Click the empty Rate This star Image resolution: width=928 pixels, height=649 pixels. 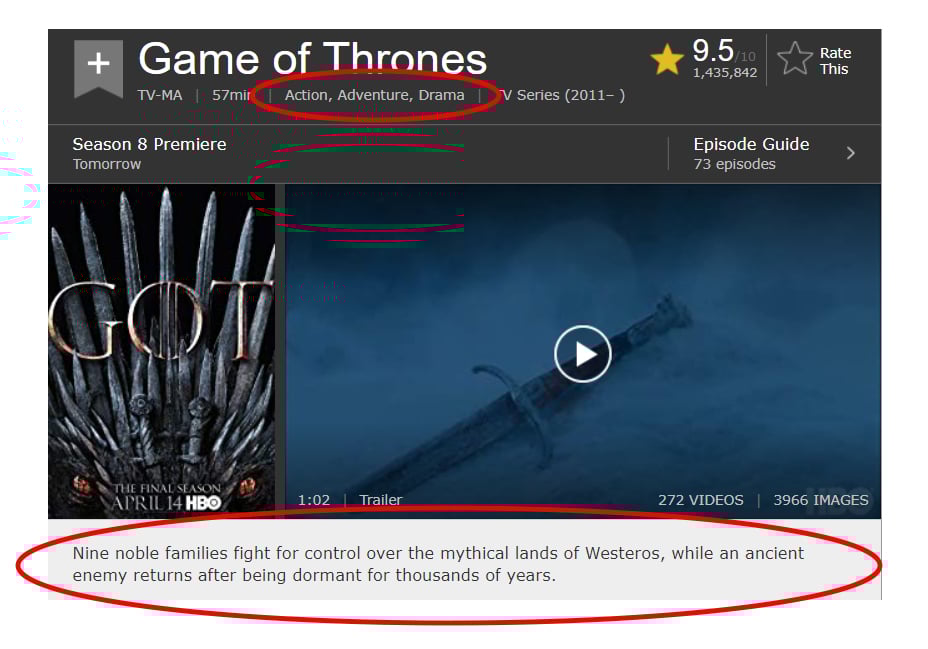coord(794,59)
